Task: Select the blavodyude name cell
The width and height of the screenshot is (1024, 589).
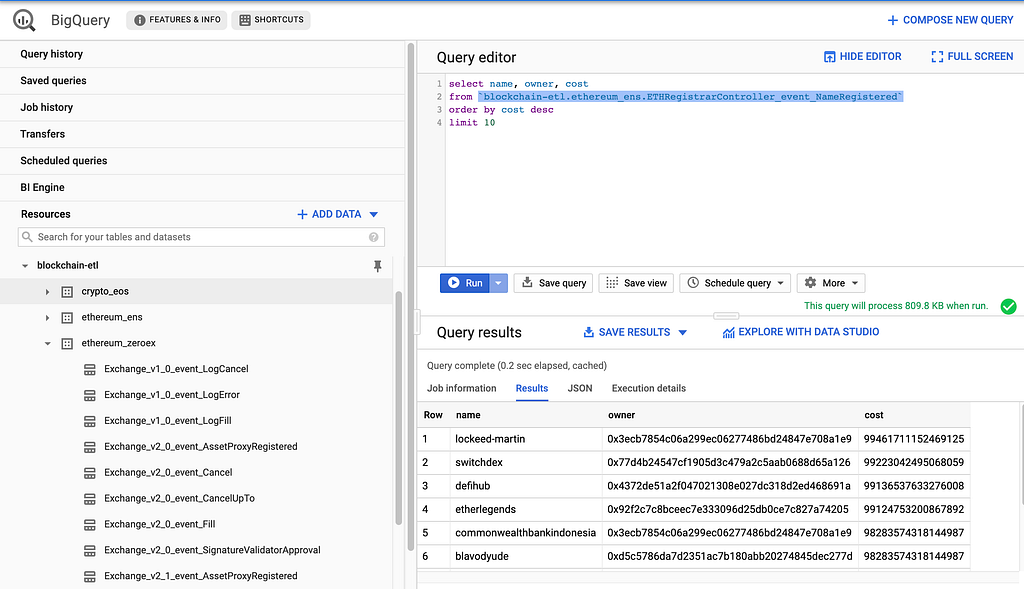Action: (526, 557)
